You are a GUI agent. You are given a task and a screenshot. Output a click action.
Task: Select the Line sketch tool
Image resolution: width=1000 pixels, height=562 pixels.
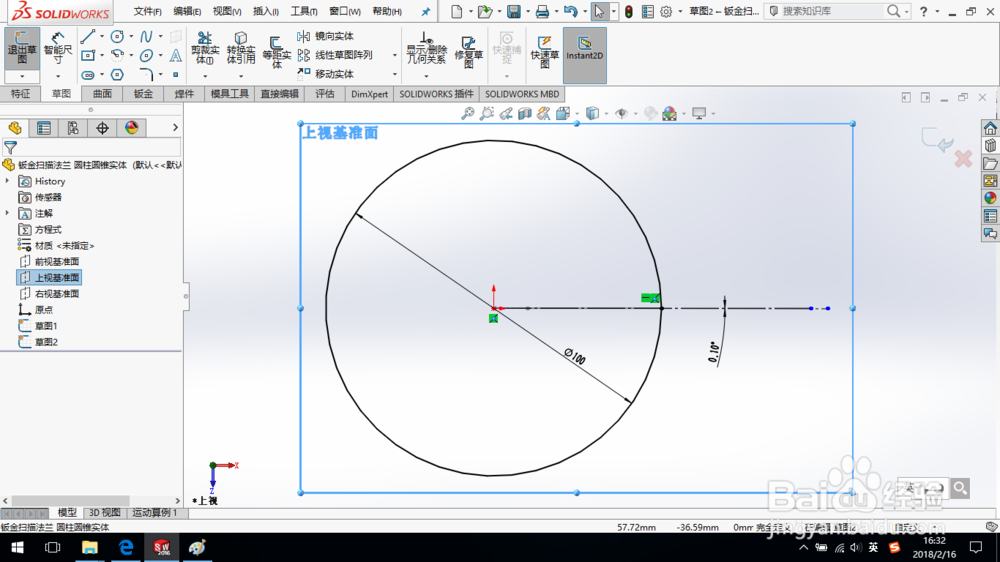(88, 36)
